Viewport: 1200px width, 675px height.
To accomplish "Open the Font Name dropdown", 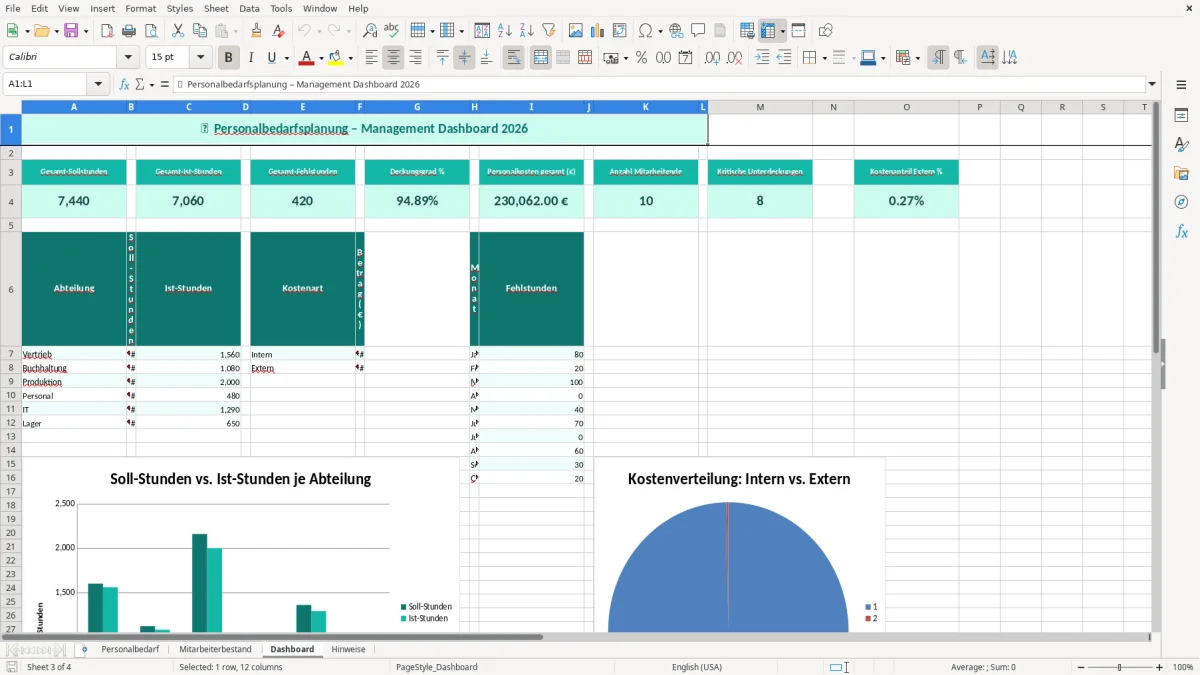I will point(126,58).
